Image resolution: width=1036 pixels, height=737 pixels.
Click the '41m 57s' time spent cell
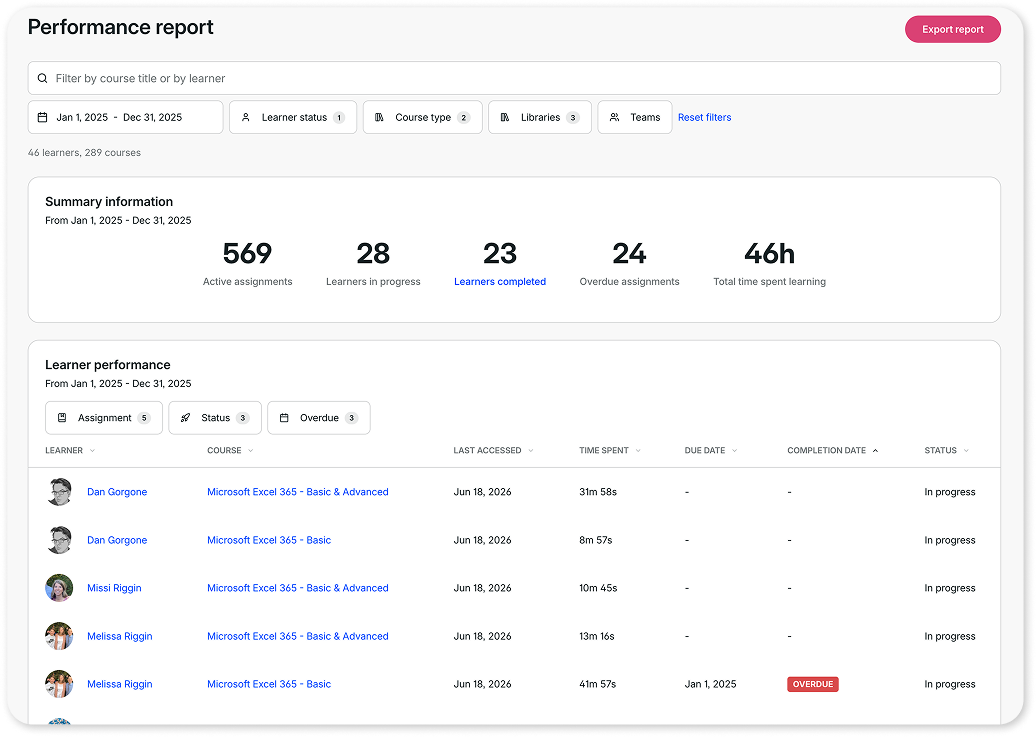[x=597, y=684]
